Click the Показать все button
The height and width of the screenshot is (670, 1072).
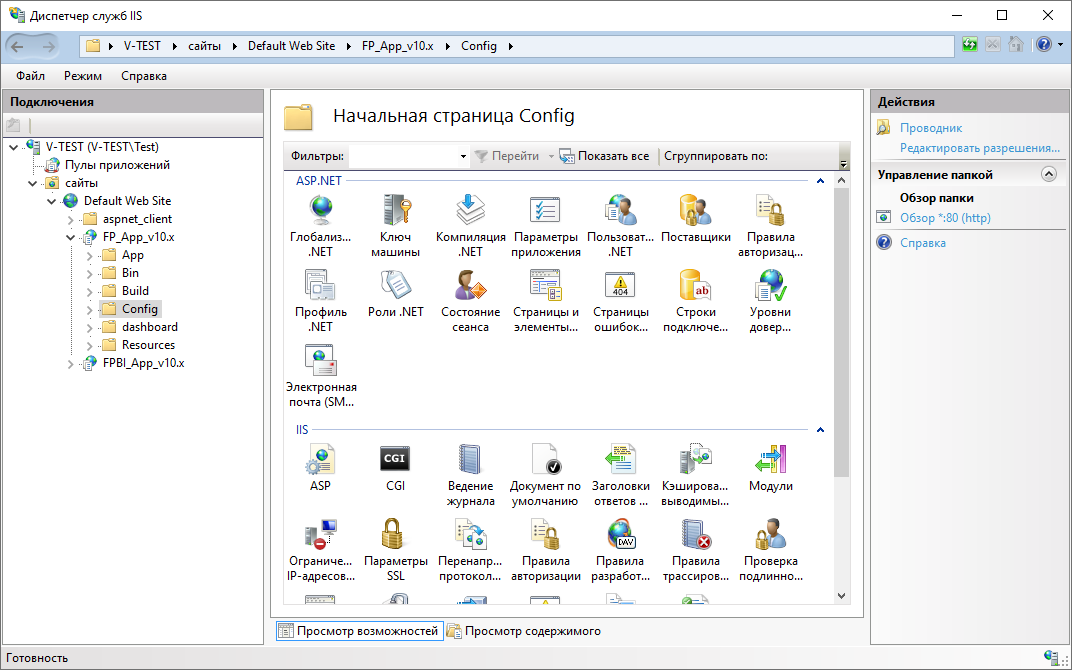click(x=604, y=156)
